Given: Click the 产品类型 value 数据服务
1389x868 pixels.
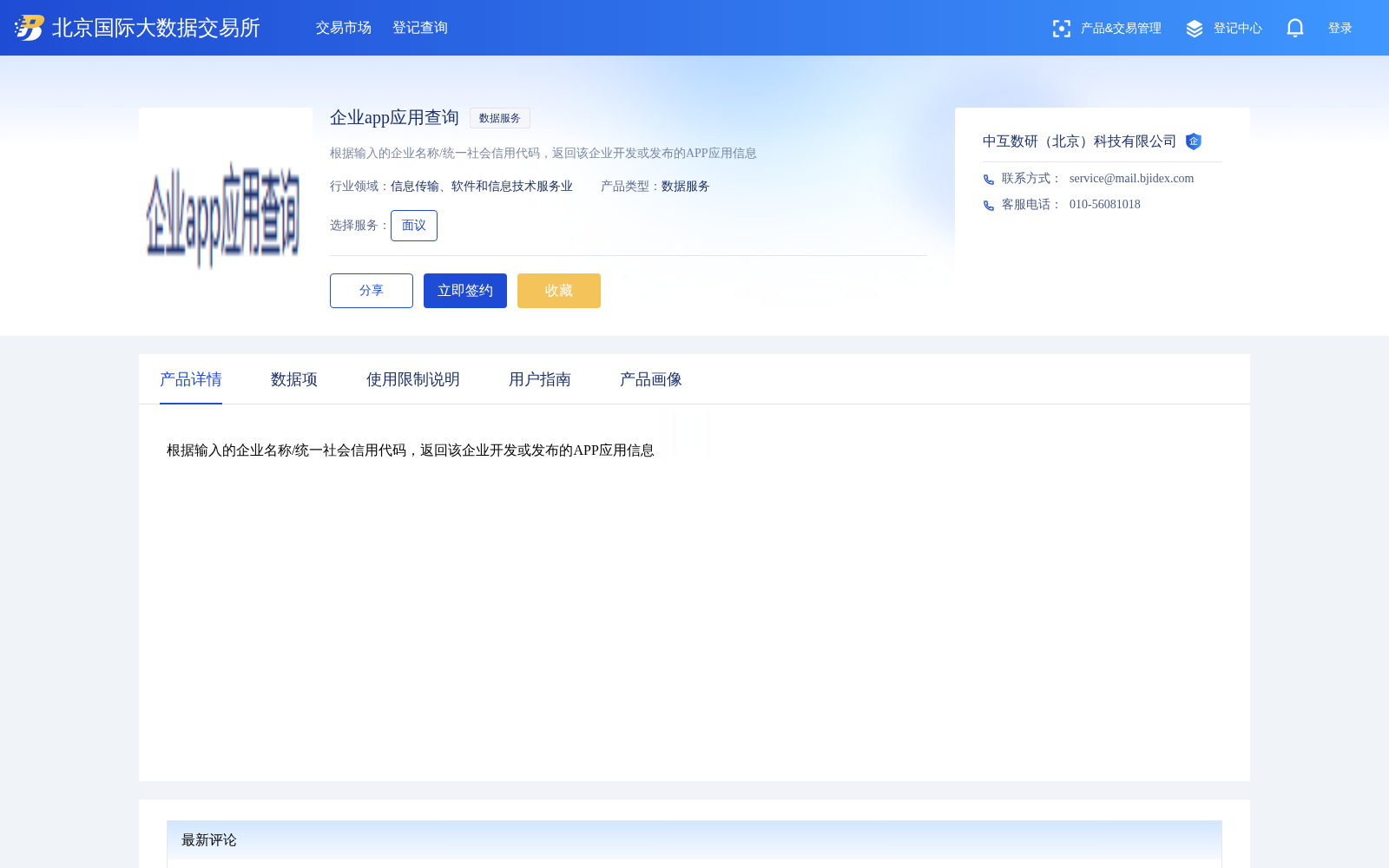Looking at the screenshot, I should coord(686,187).
